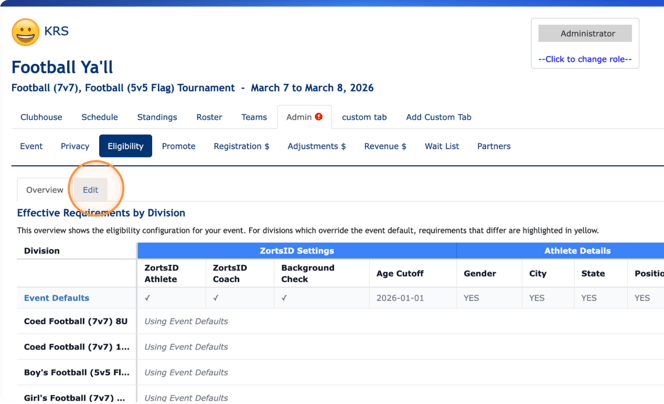The height and width of the screenshot is (404, 664).
Task: Click Add Custom Tab
Action: click(x=438, y=117)
